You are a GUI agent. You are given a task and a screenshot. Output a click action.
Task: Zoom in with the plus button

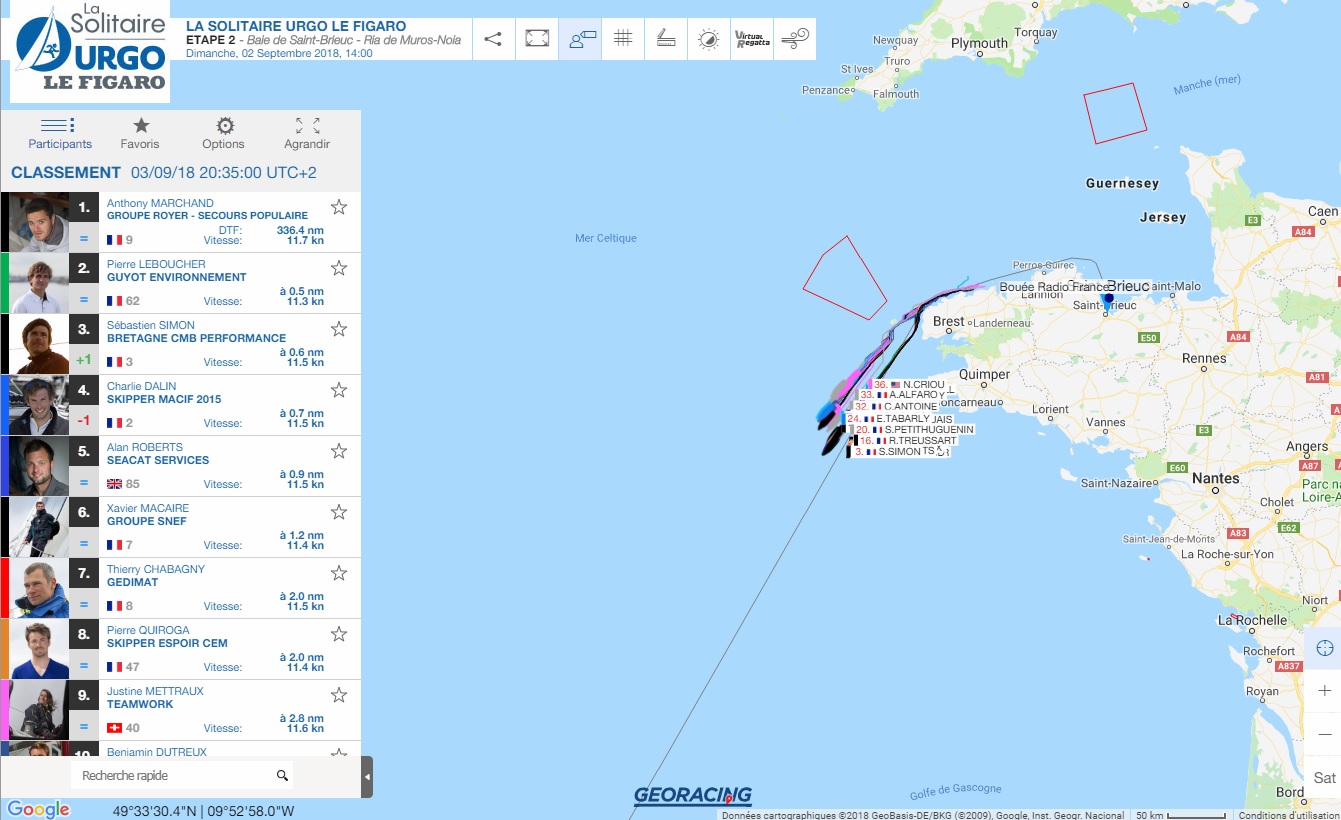[1324, 691]
